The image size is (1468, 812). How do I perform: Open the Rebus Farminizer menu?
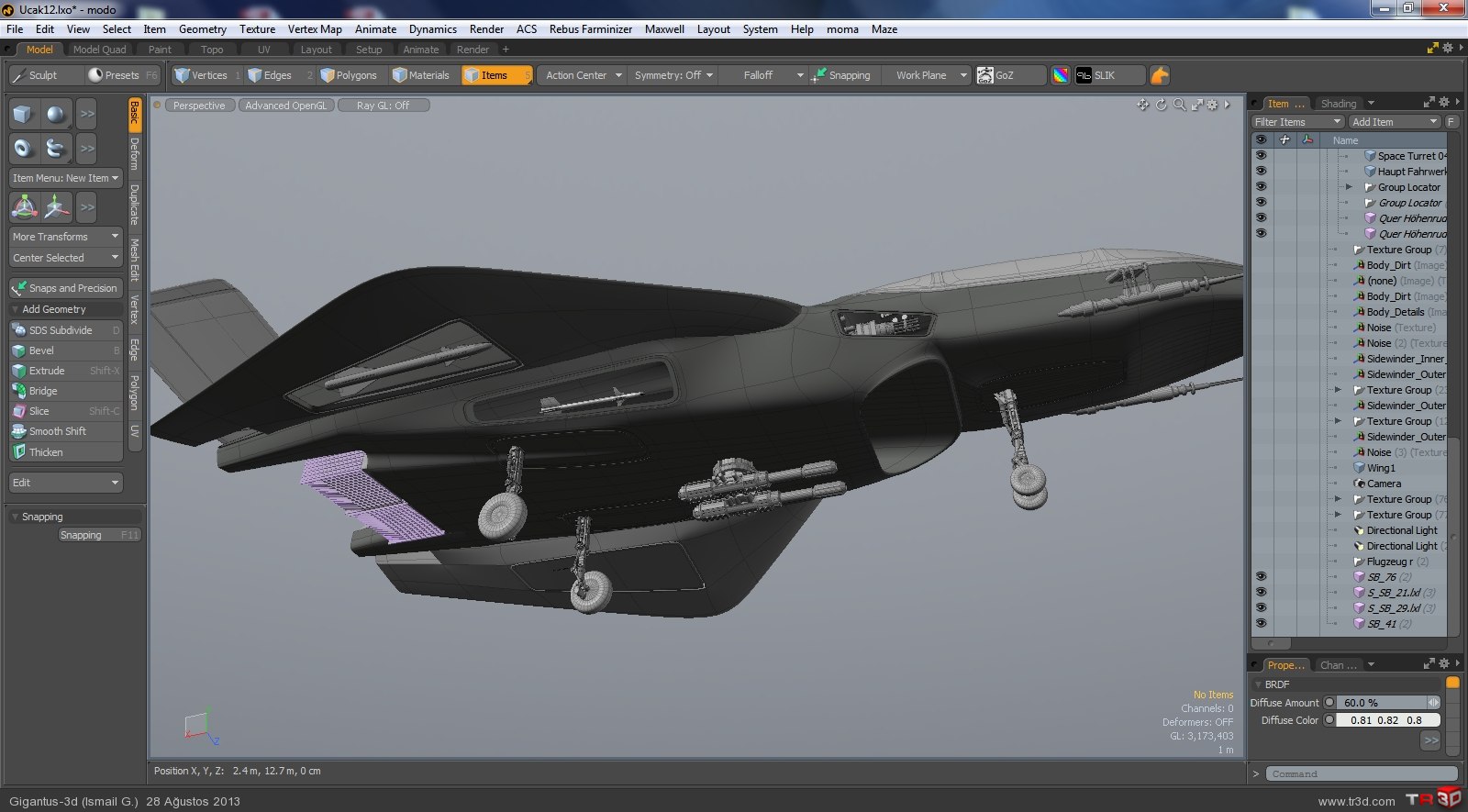[591, 29]
